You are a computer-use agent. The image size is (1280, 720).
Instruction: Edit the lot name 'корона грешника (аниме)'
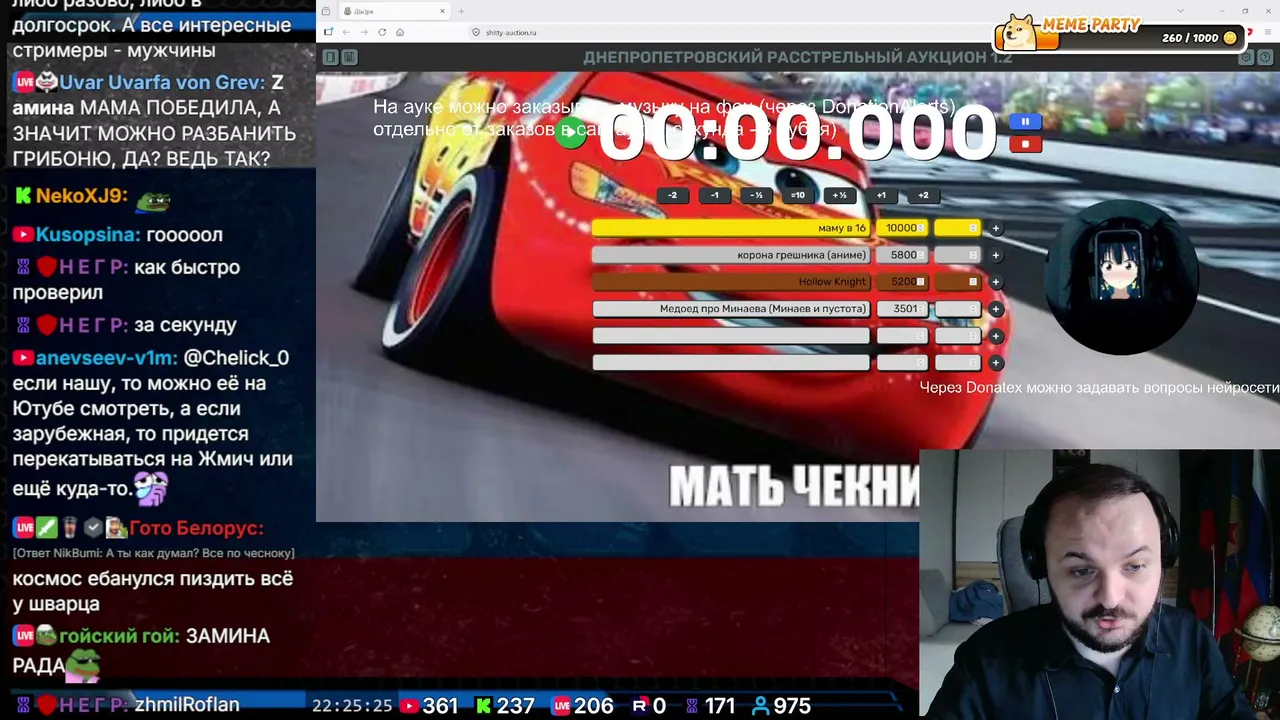[x=731, y=255]
